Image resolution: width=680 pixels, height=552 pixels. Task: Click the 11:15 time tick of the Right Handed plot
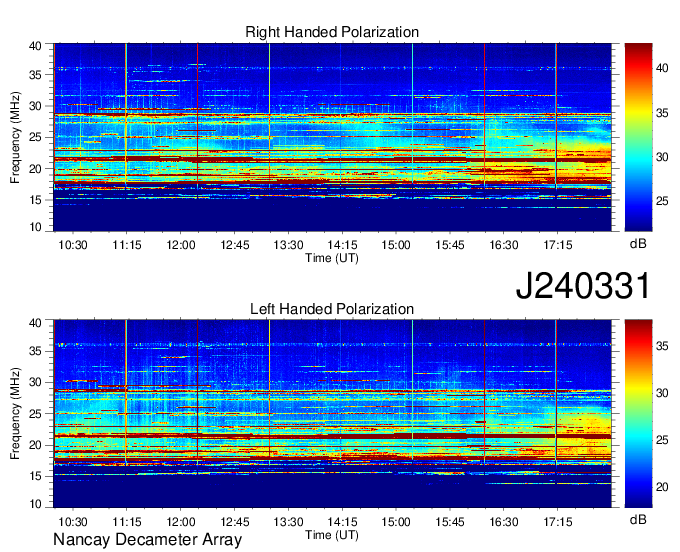pos(127,245)
